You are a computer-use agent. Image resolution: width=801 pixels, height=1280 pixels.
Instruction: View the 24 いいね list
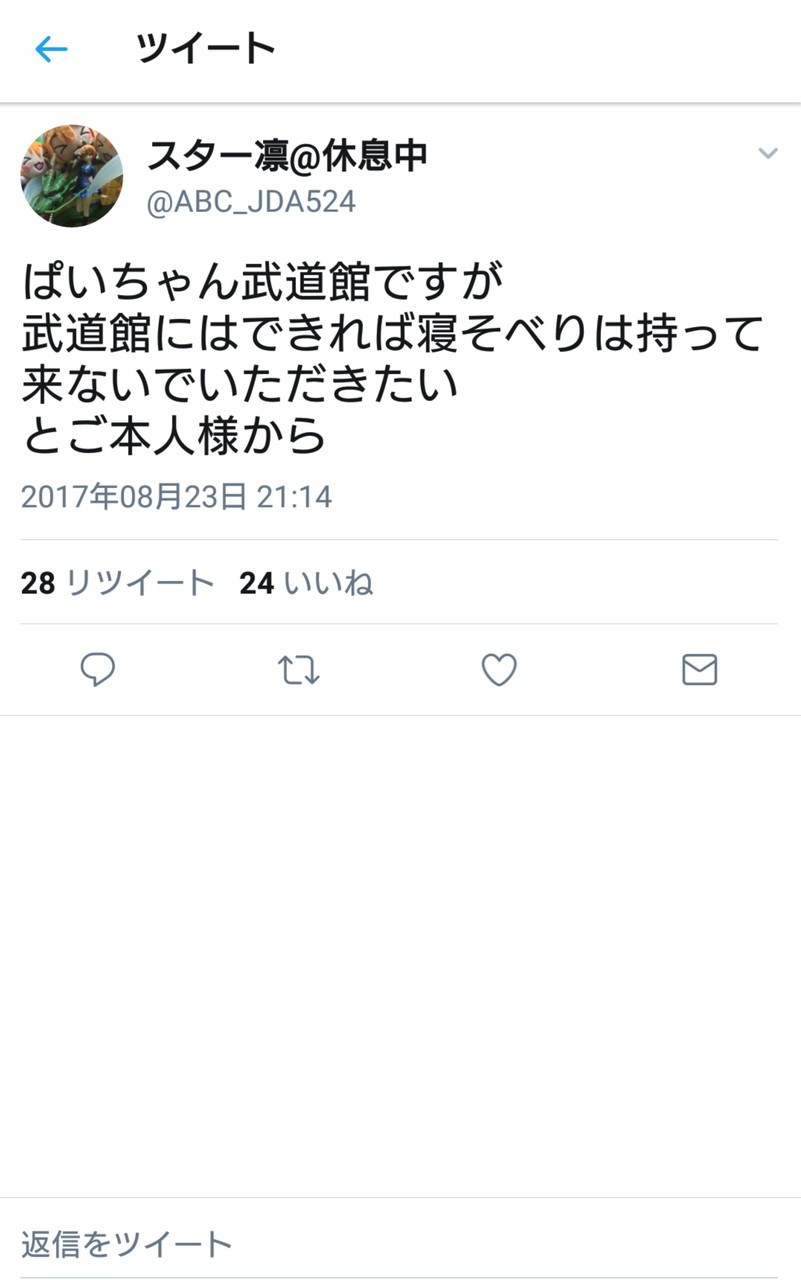point(306,582)
